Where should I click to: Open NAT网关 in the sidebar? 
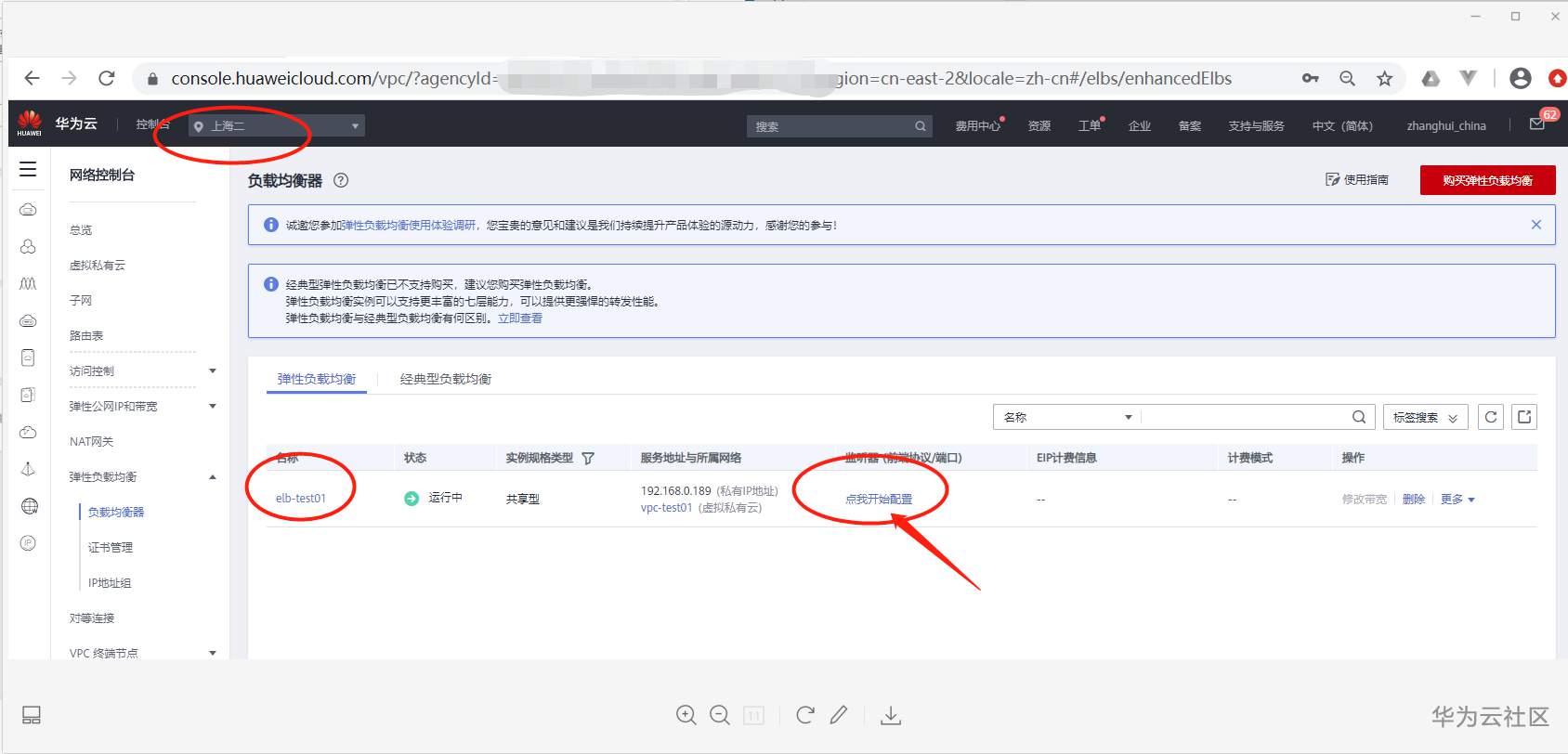91,442
